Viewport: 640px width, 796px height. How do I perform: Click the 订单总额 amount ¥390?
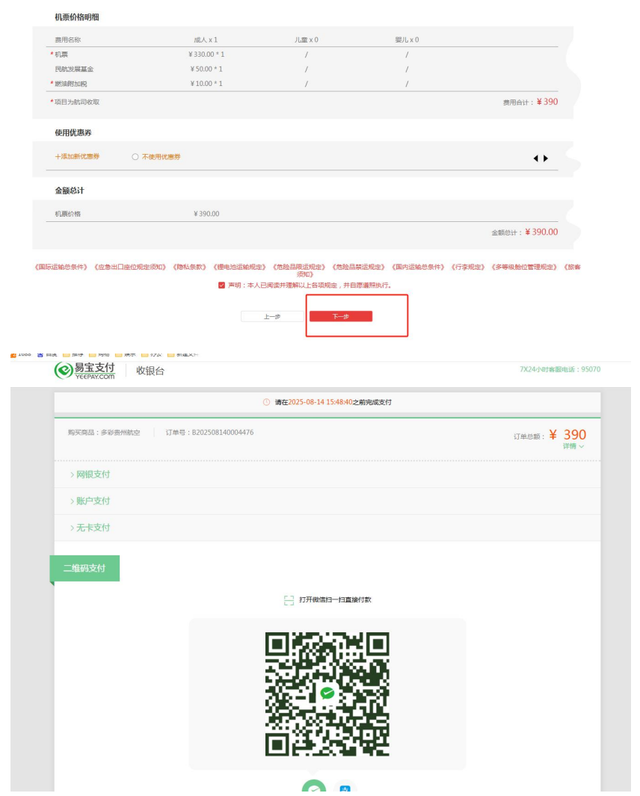pos(567,435)
